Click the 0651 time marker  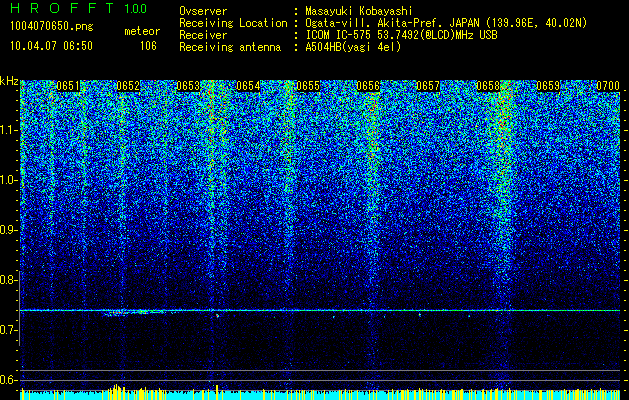tap(68, 86)
